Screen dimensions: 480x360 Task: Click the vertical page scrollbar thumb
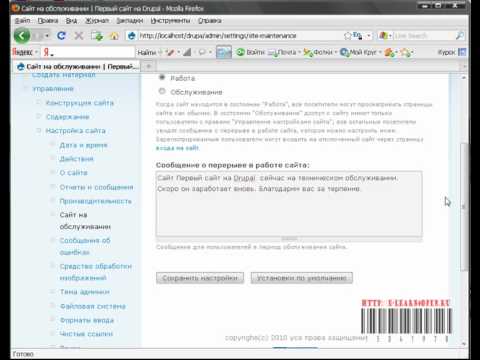coord(463,207)
